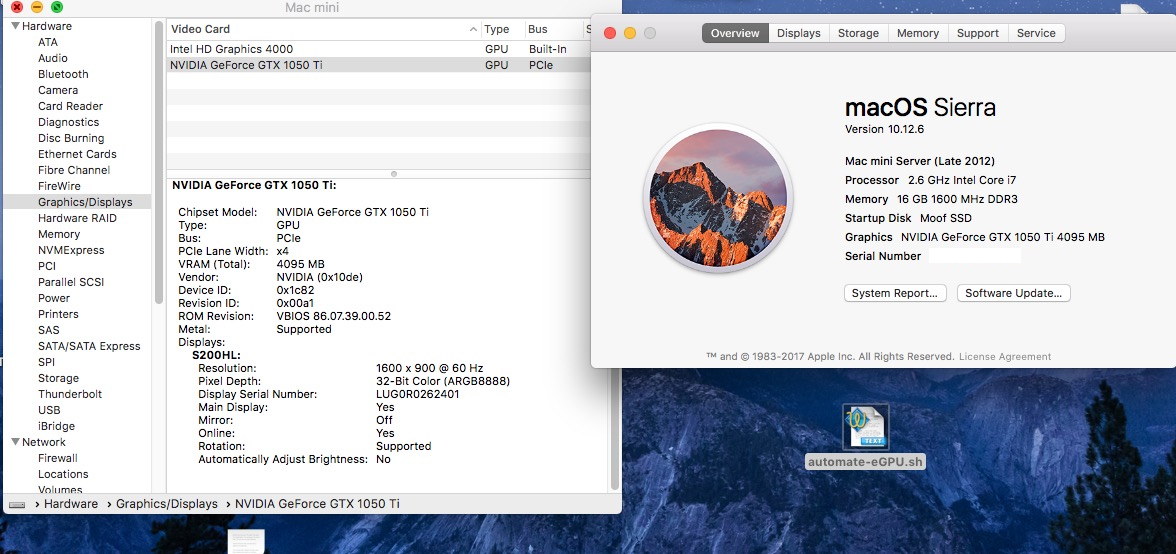This screenshot has width=1176, height=554.
Task: Switch to the Overview tab
Action: [x=735, y=33]
